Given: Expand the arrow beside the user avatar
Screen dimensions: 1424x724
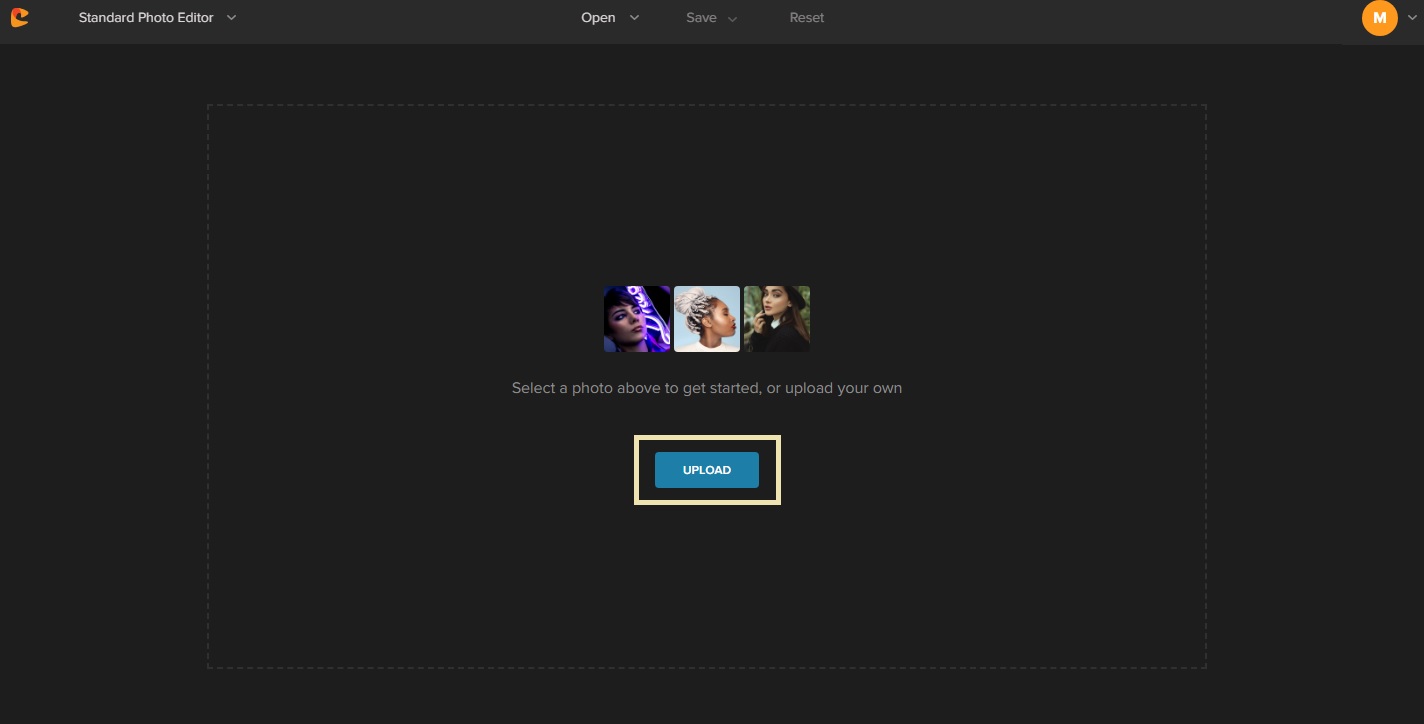Looking at the screenshot, I should pyautogui.click(x=1410, y=18).
